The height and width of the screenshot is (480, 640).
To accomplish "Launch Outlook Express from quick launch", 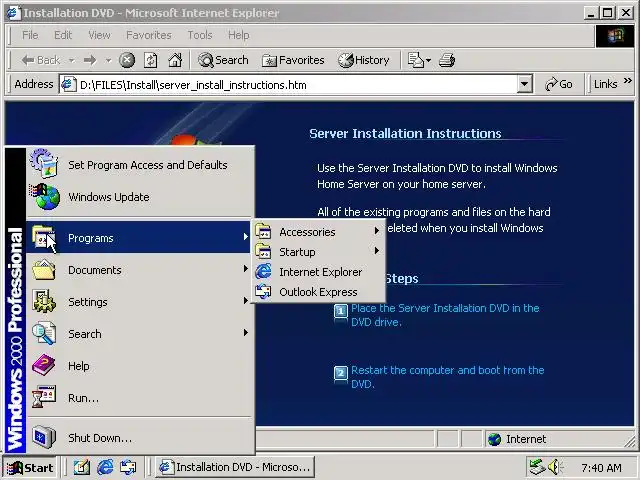I will pos(128,467).
